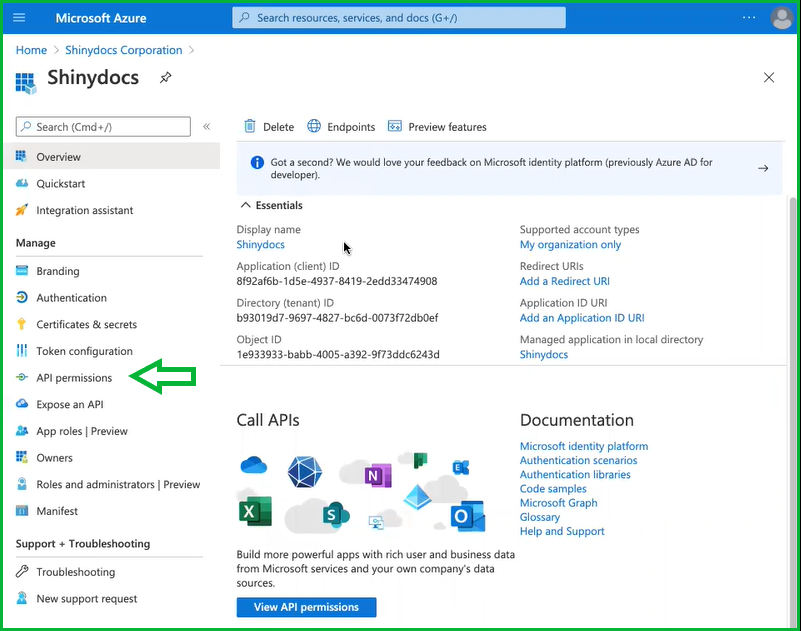
Task: Click the View API permissions button
Action: 306,607
